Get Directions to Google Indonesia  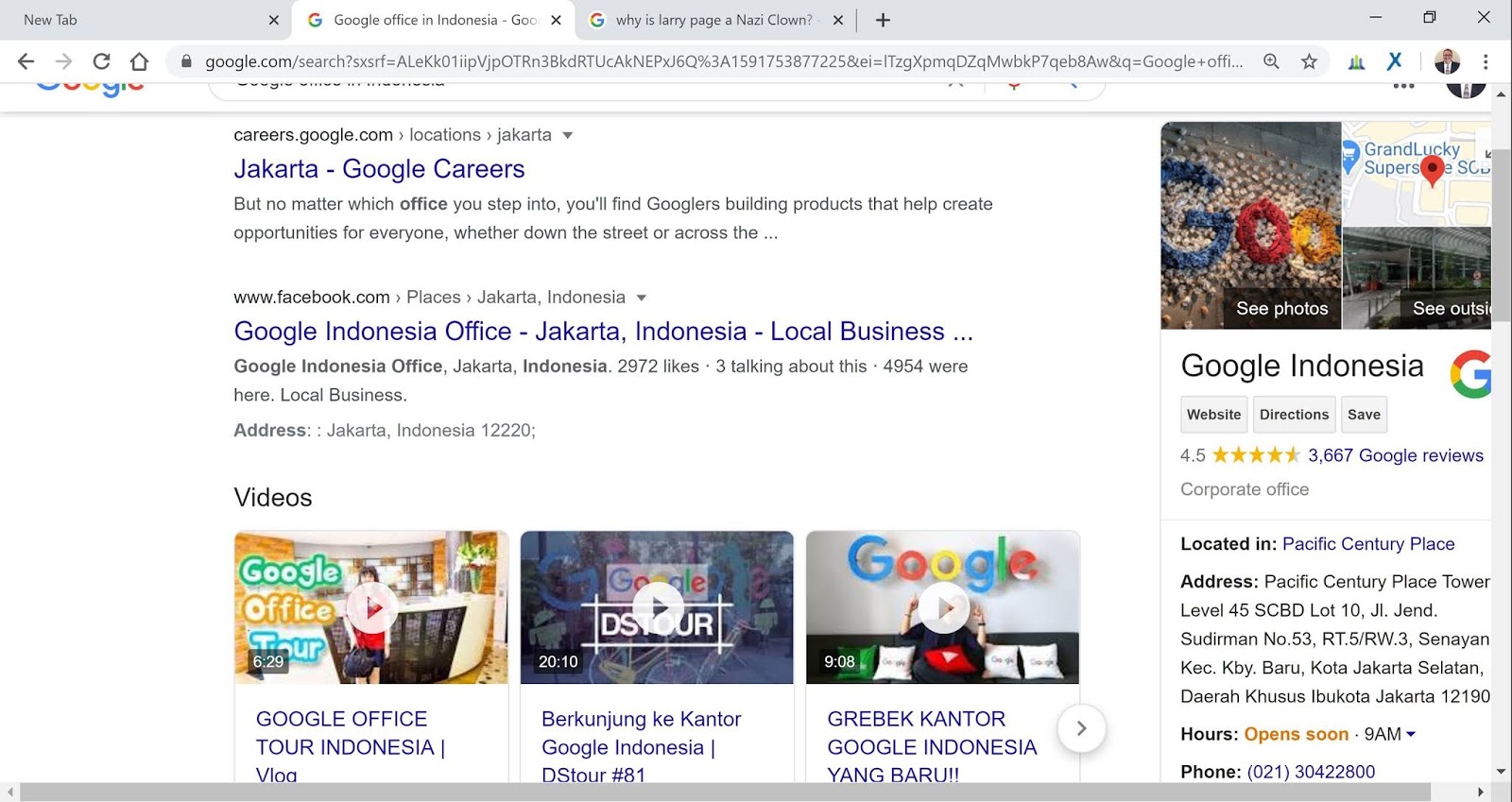1294,415
